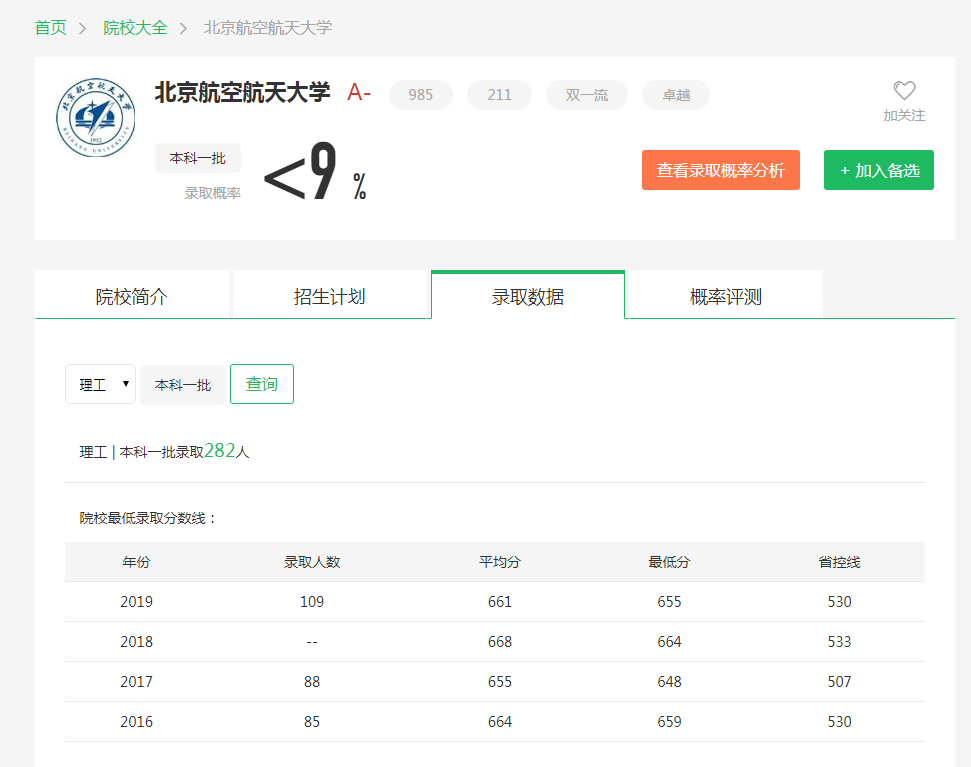Click the A- rating next to the name
This screenshot has width=971, height=767.
(x=359, y=93)
